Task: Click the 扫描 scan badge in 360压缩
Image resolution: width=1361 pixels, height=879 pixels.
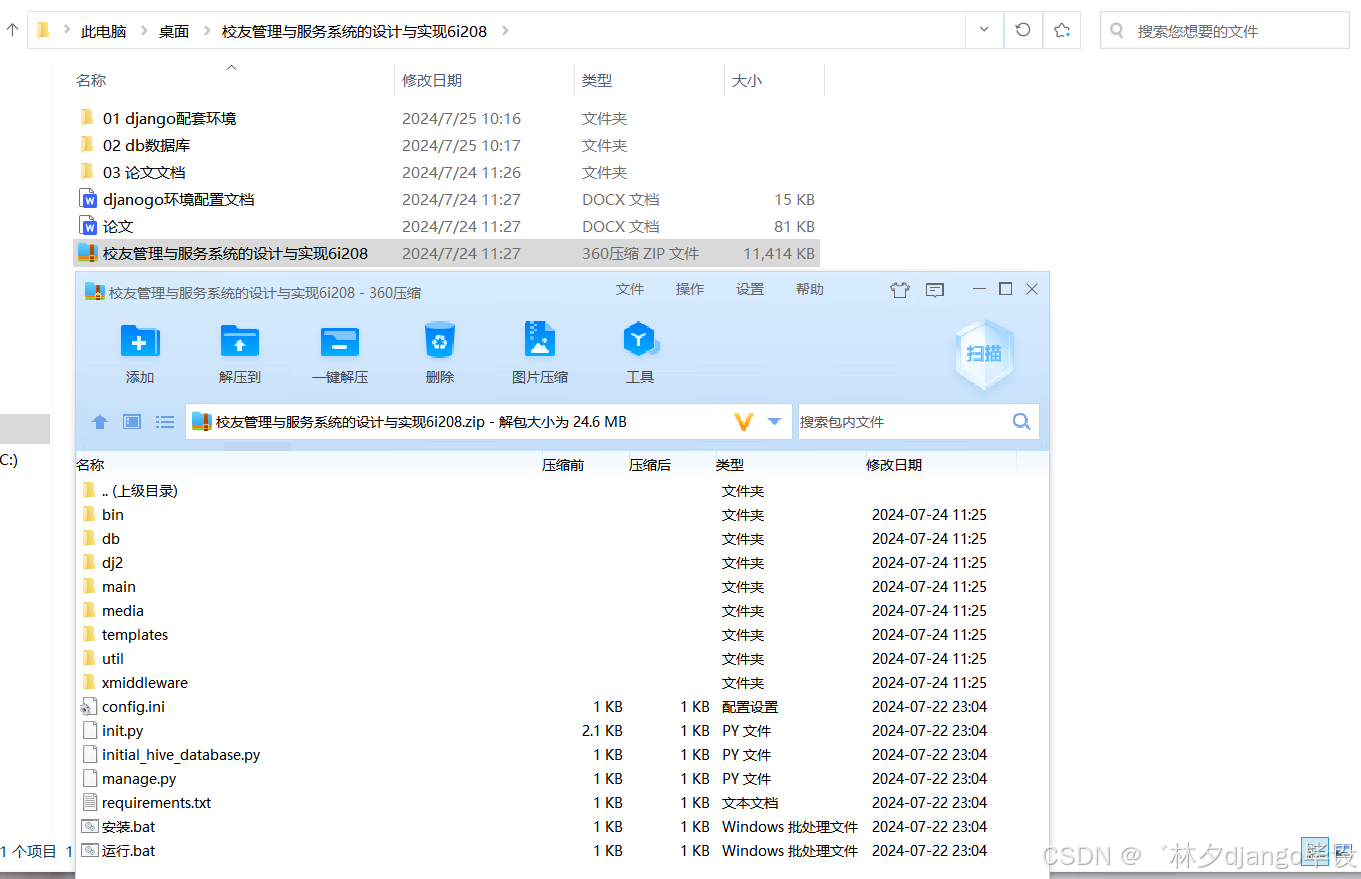Action: (x=983, y=352)
